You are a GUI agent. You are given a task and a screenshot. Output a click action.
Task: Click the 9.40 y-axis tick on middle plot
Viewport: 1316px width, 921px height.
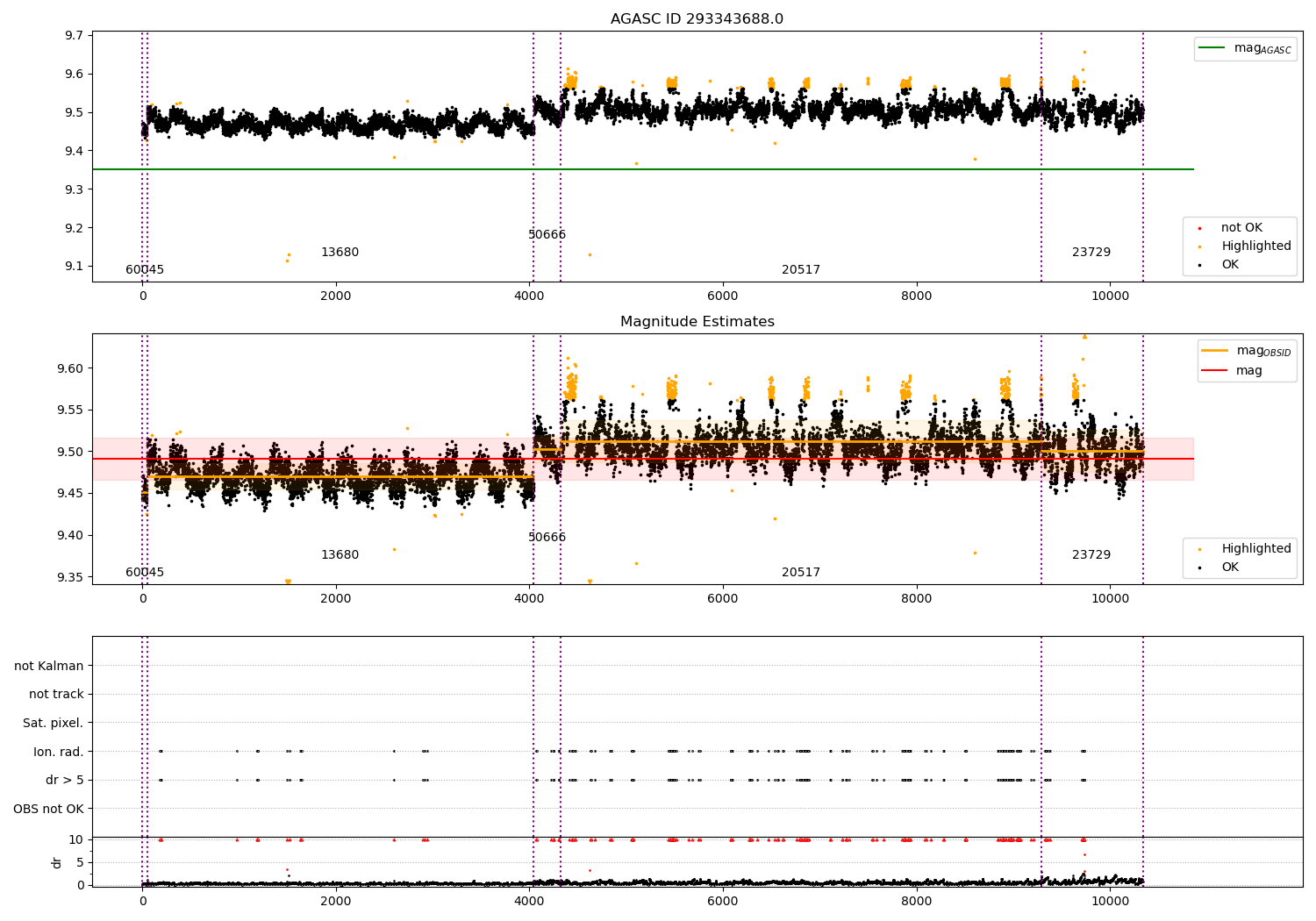point(70,536)
